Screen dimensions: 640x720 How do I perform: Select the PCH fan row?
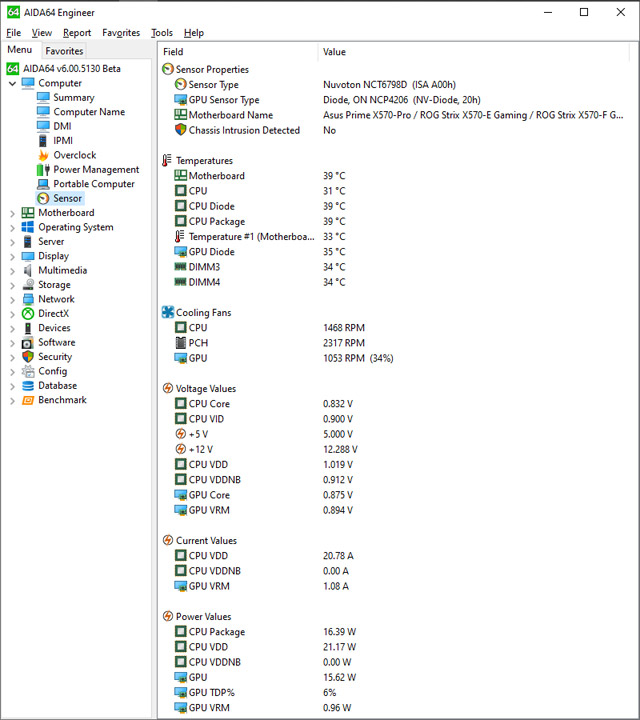[396, 343]
